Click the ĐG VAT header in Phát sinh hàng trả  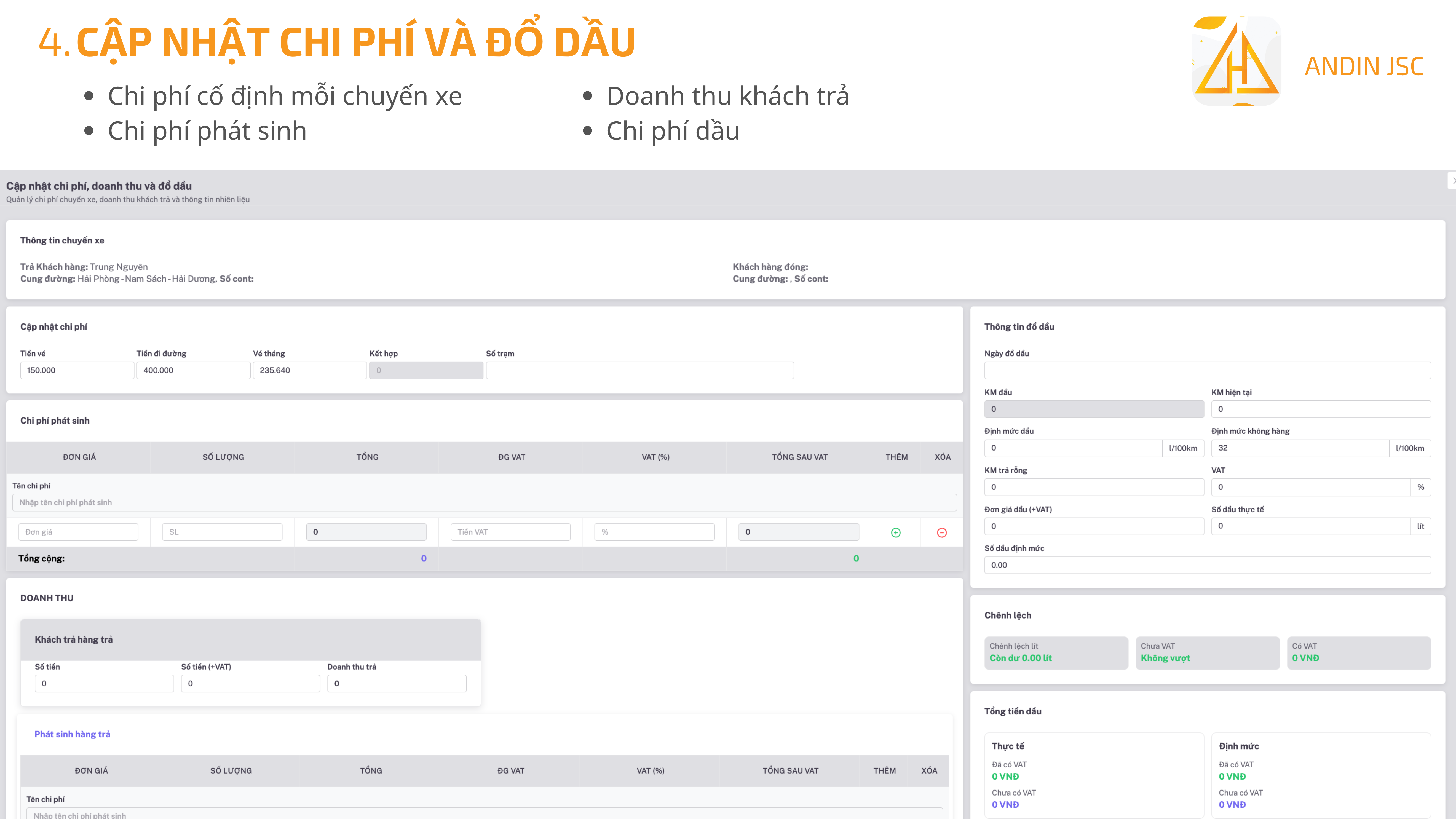click(x=511, y=771)
